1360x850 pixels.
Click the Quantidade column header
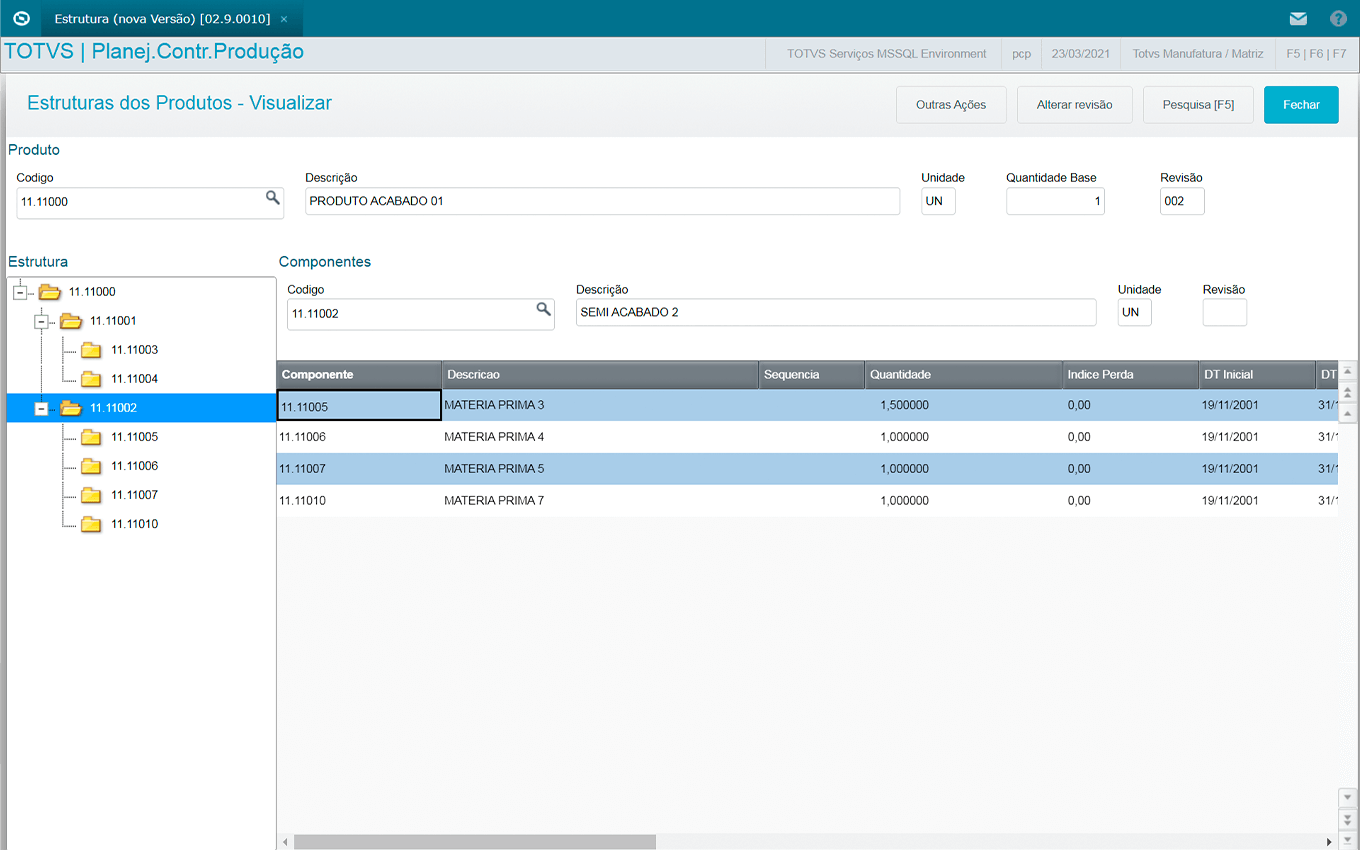[900, 375]
